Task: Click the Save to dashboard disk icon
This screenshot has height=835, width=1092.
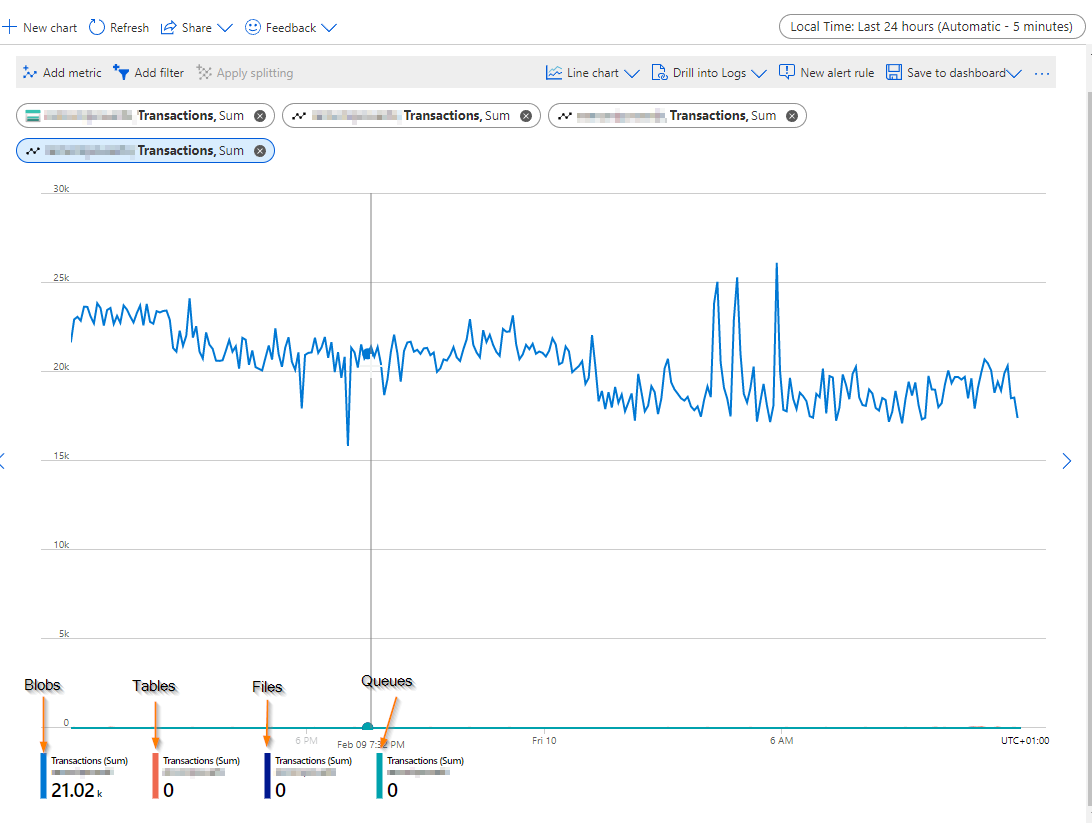Action: tap(894, 72)
